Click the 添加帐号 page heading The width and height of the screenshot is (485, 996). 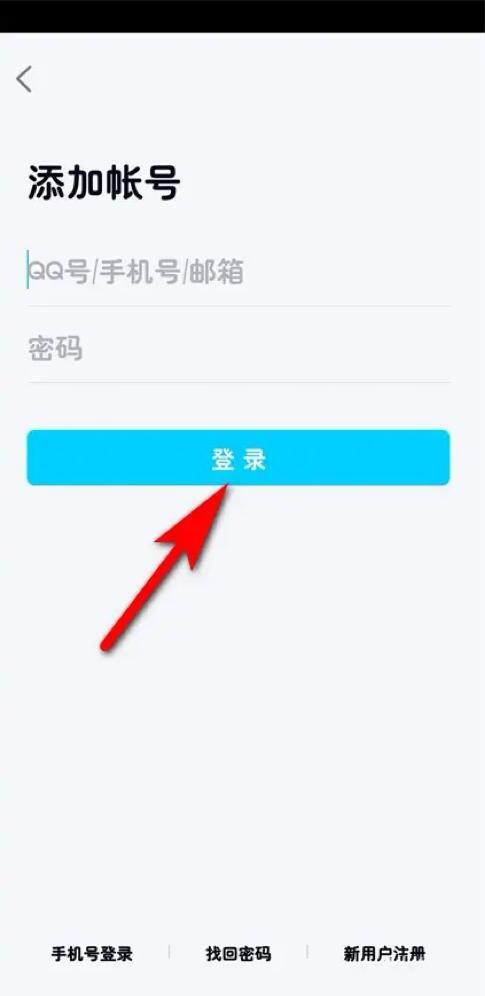coord(104,184)
